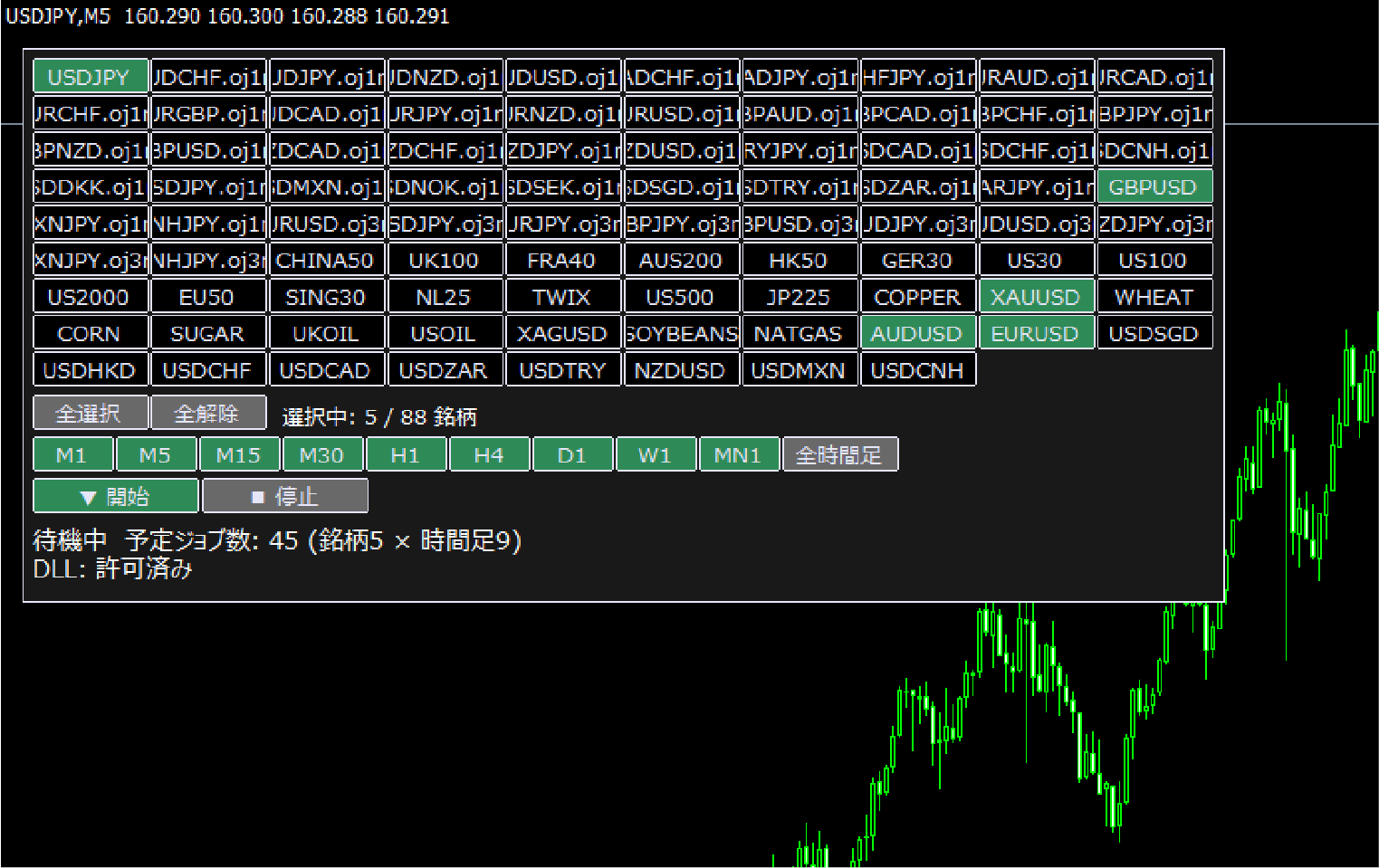
Task: Clear all symbols with 全解除
Action: coord(207,413)
